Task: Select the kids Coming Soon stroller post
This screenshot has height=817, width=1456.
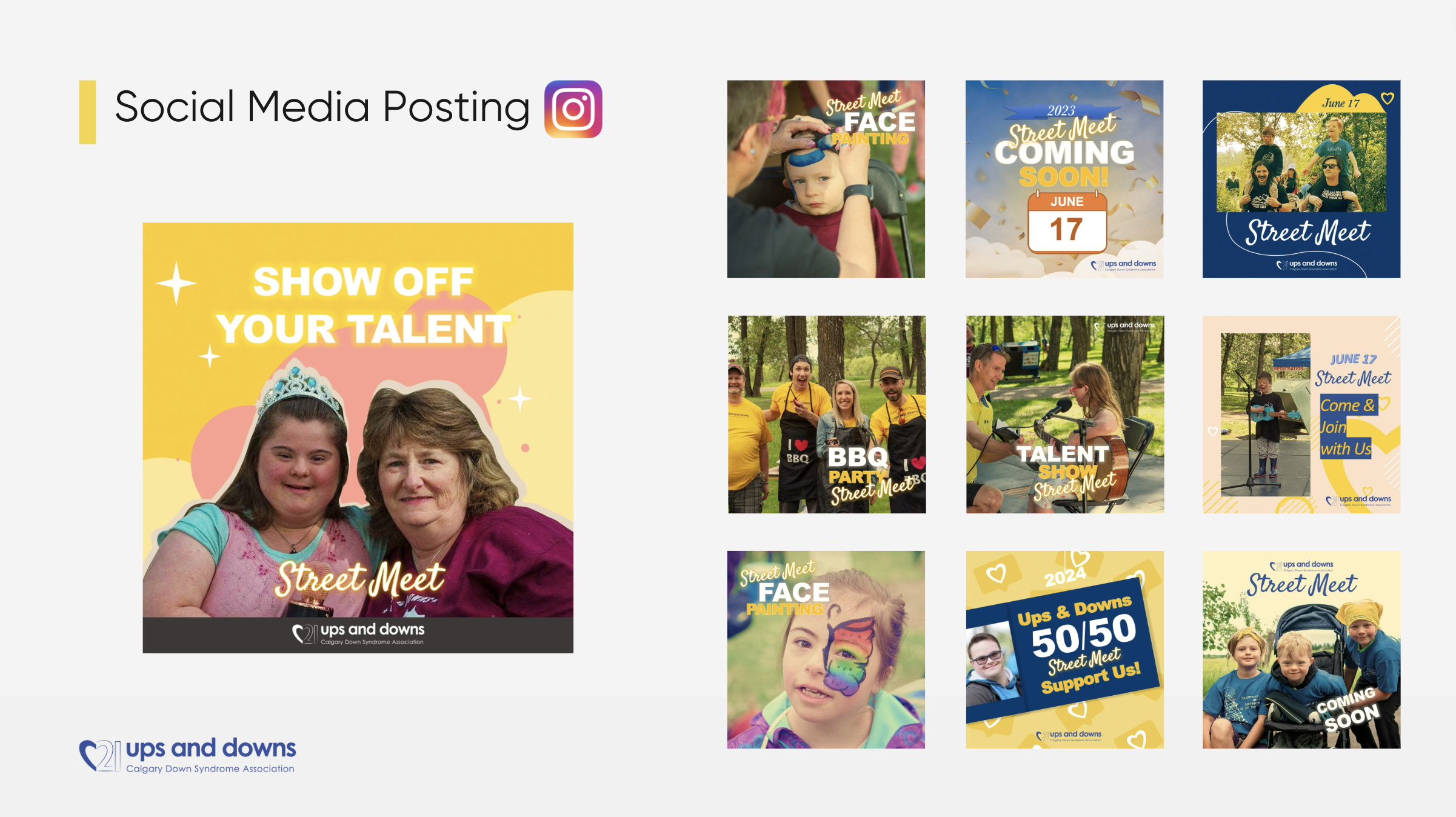Action: coord(1301,650)
